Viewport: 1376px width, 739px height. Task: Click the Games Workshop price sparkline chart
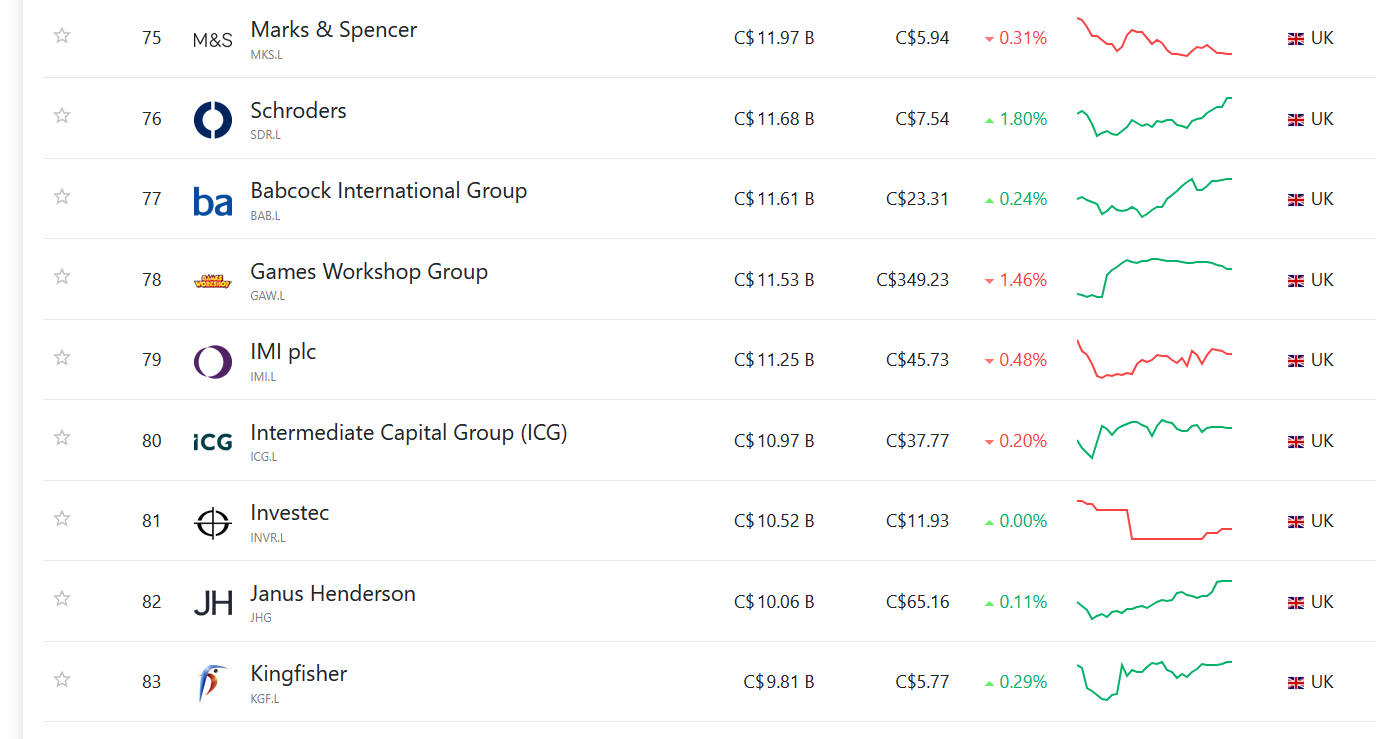click(x=1155, y=278)
